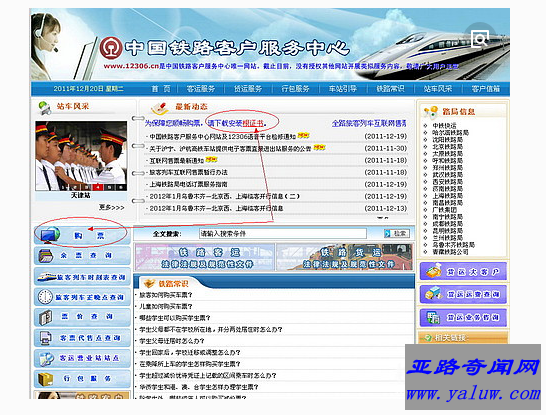This screenshot has width=546, height=415.
Task: Open 旅客列车时刻表查询 timetable query
Action: point(82,277)
